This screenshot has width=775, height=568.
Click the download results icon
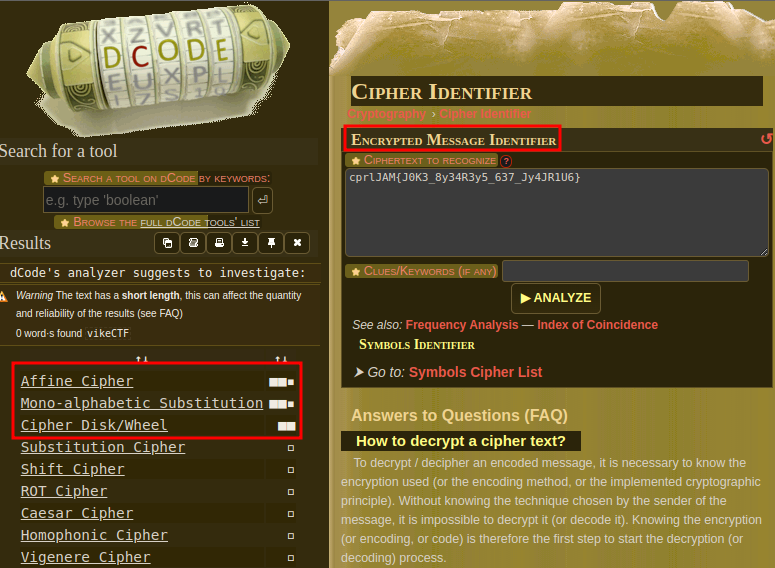click(245, 243)
